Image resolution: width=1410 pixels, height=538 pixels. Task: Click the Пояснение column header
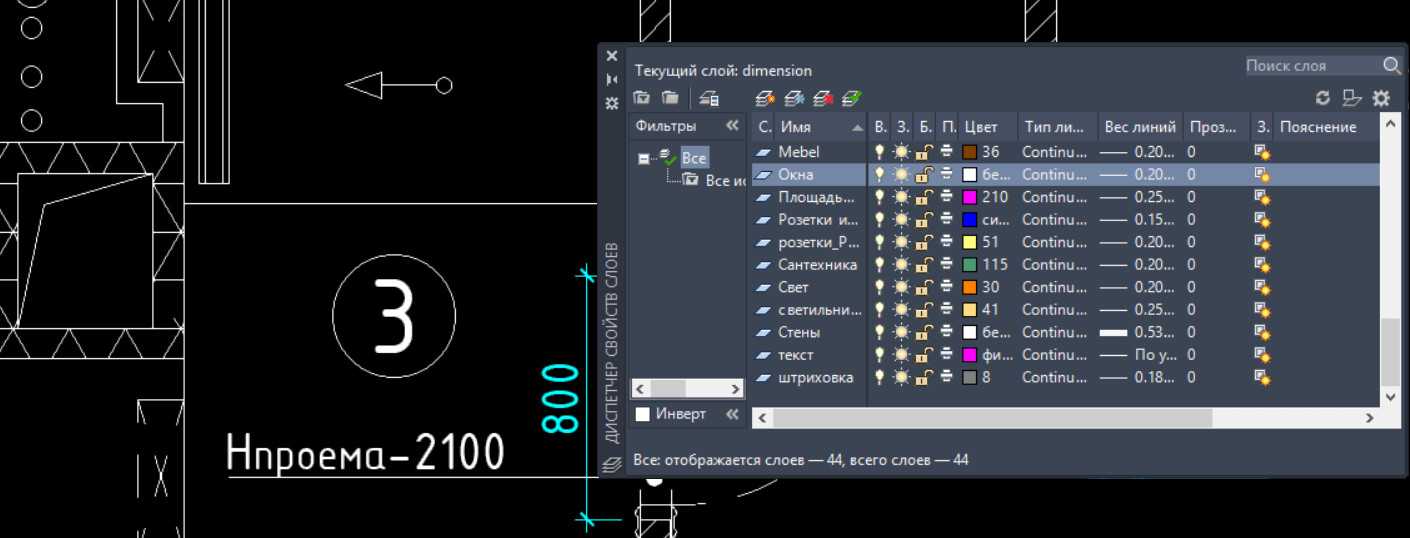[x=1325, y=127]
